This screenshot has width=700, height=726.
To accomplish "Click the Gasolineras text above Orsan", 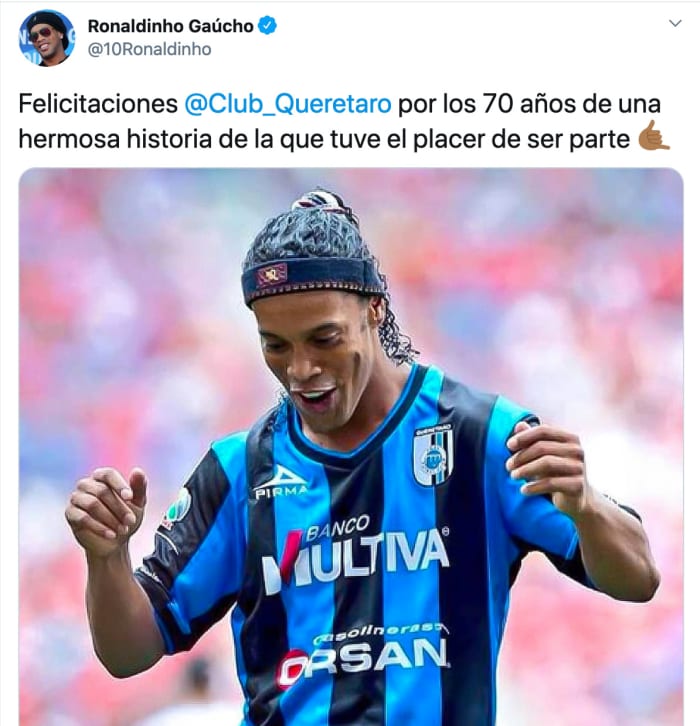I will click(x=381, y=632).
